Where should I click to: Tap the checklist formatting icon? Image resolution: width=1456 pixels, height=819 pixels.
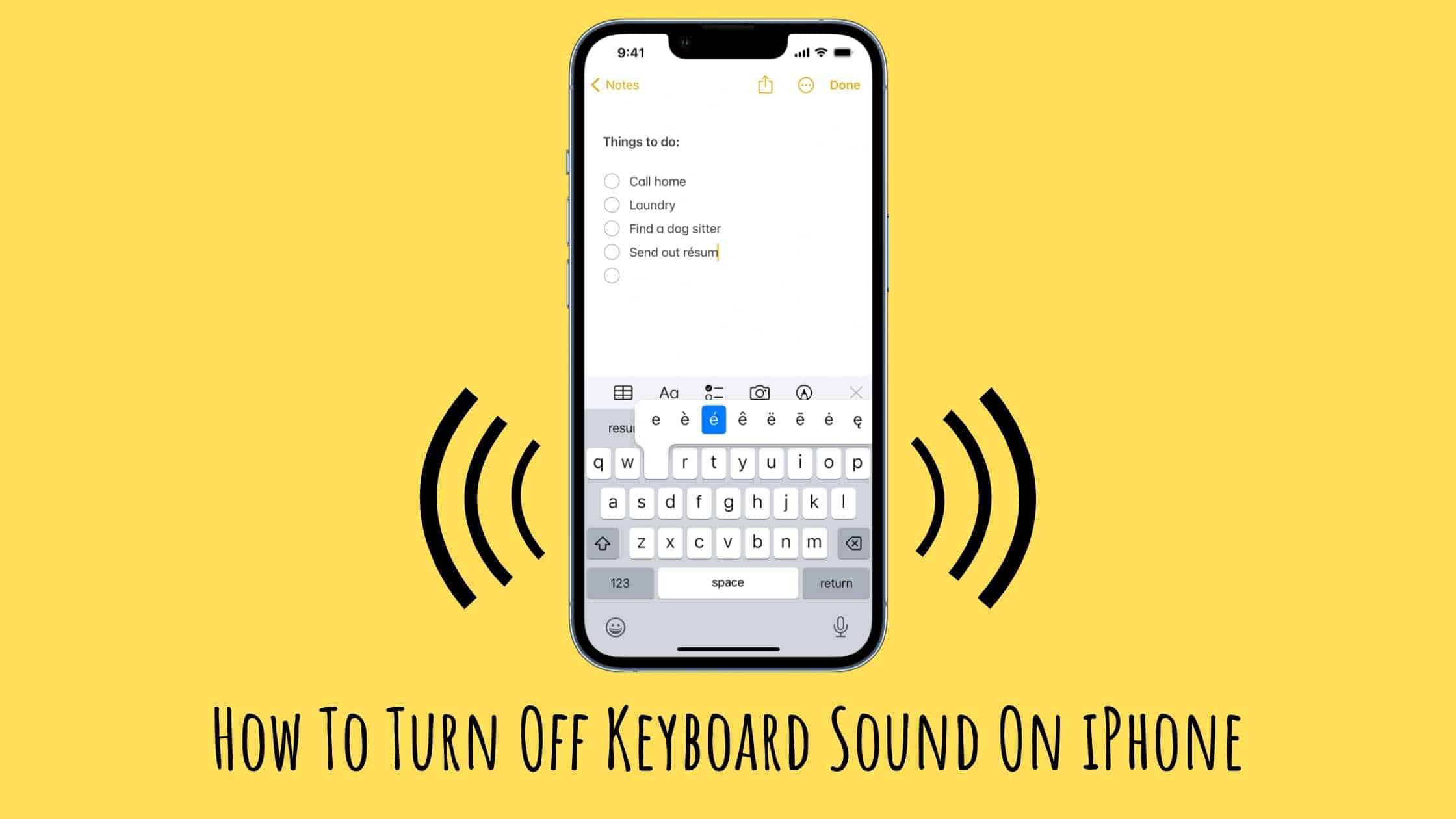[715, 392]
